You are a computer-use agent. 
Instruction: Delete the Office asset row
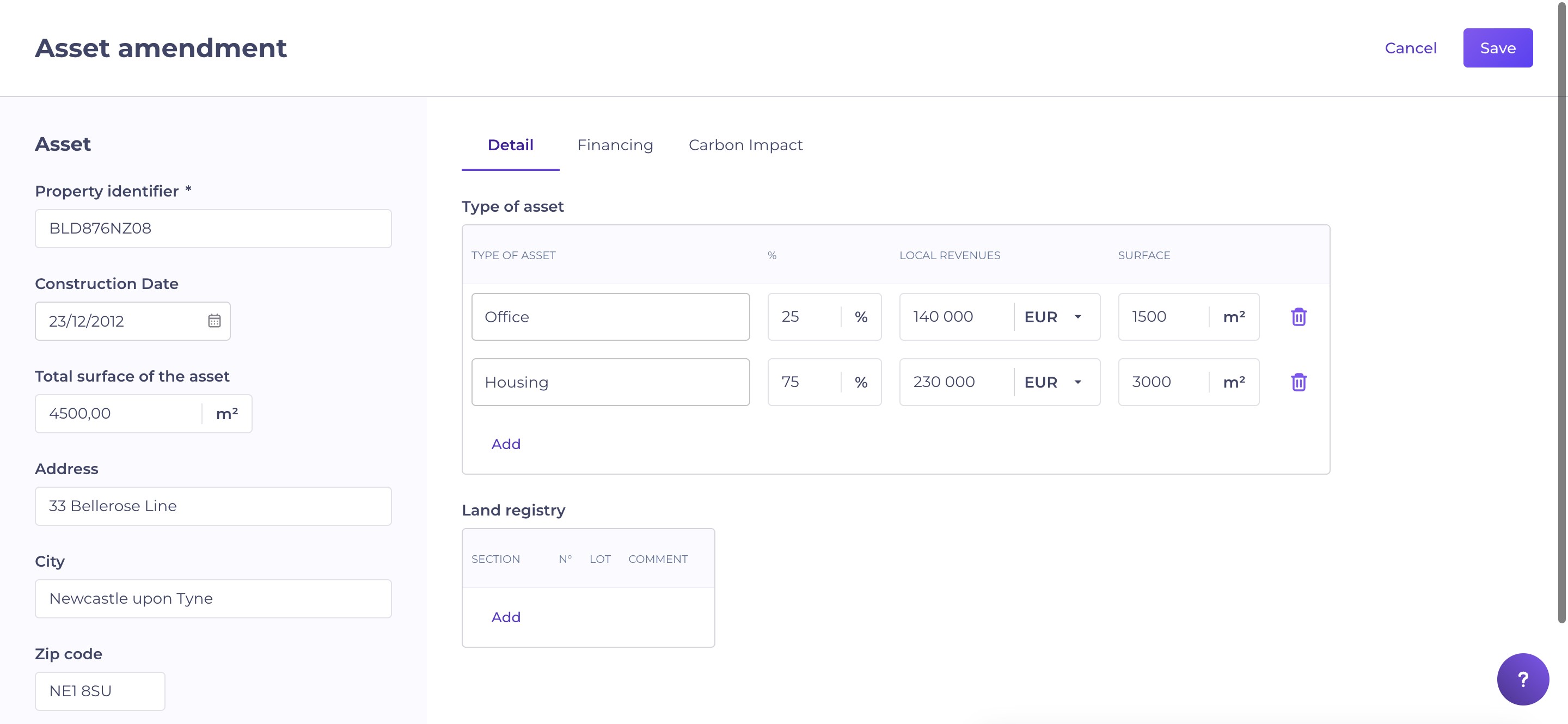click(1298, 317)
